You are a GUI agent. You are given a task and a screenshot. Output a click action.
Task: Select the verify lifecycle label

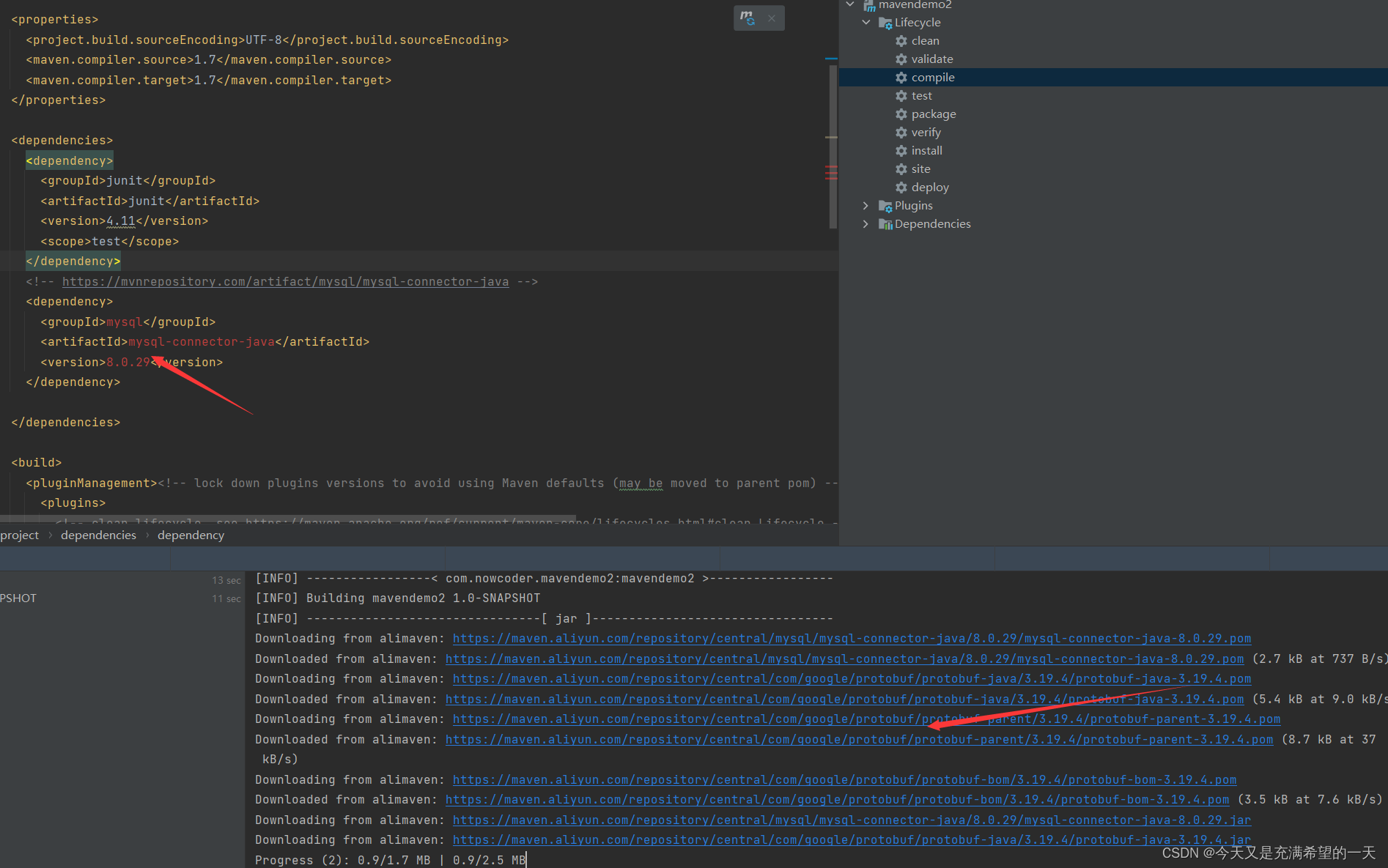926,133
